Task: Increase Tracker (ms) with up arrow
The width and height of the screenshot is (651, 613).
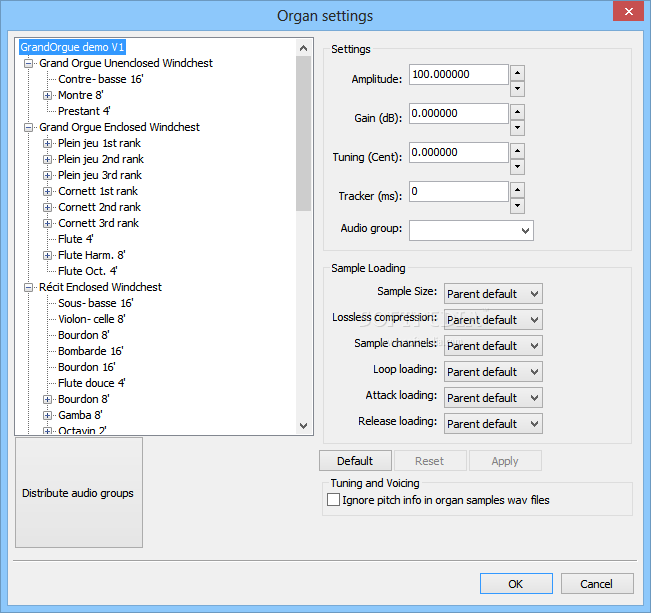Action: 517,190
